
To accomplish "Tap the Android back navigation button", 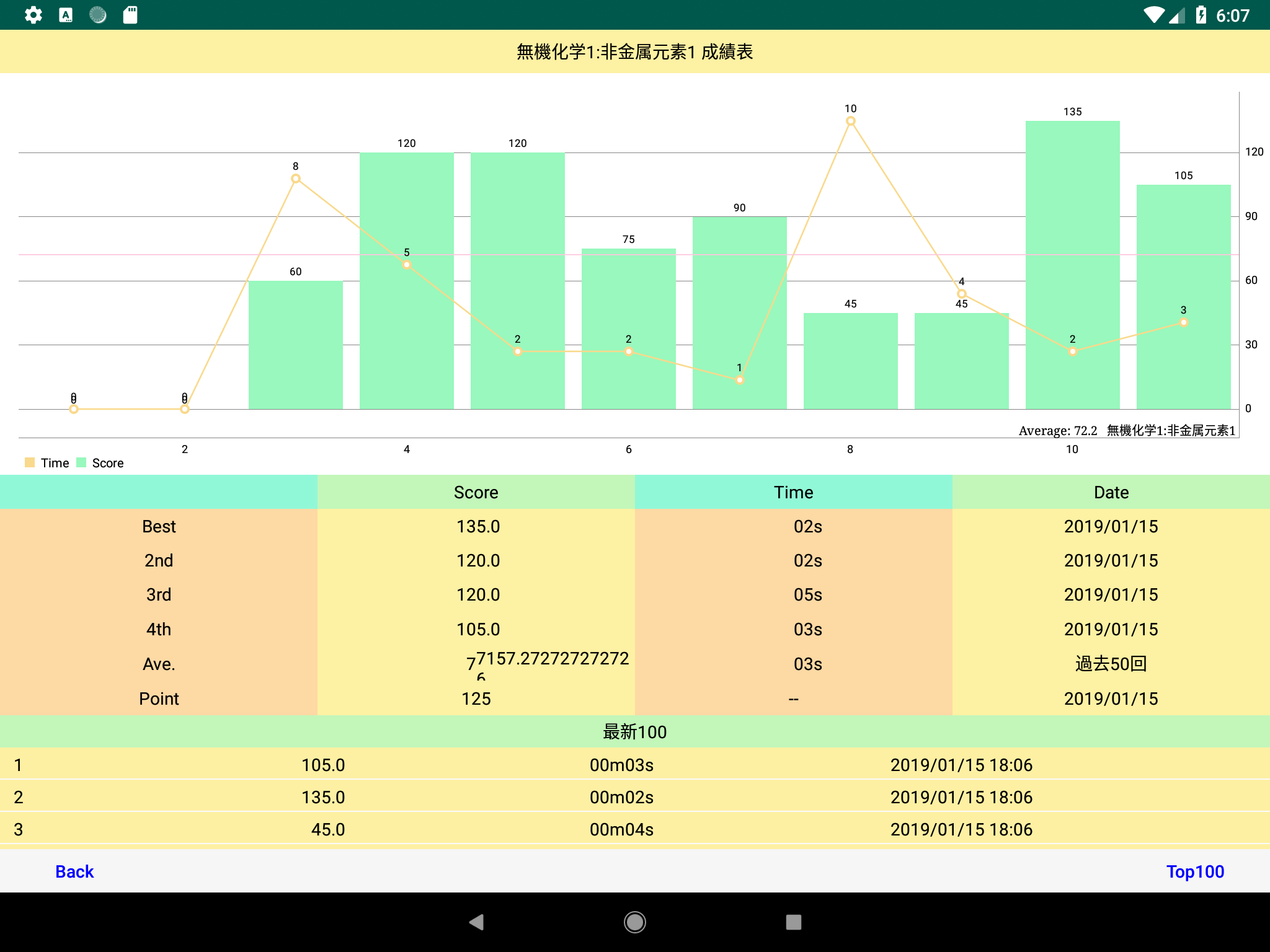I will click(476, 922).
